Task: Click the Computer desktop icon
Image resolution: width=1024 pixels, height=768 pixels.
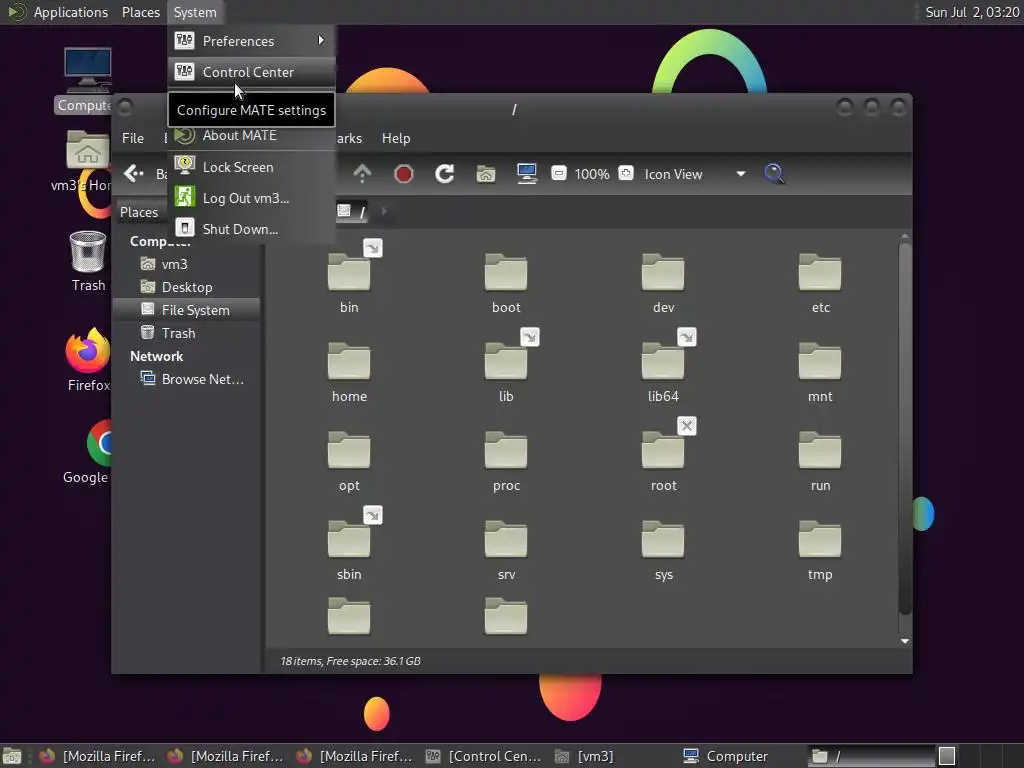Action: [88, 70]
